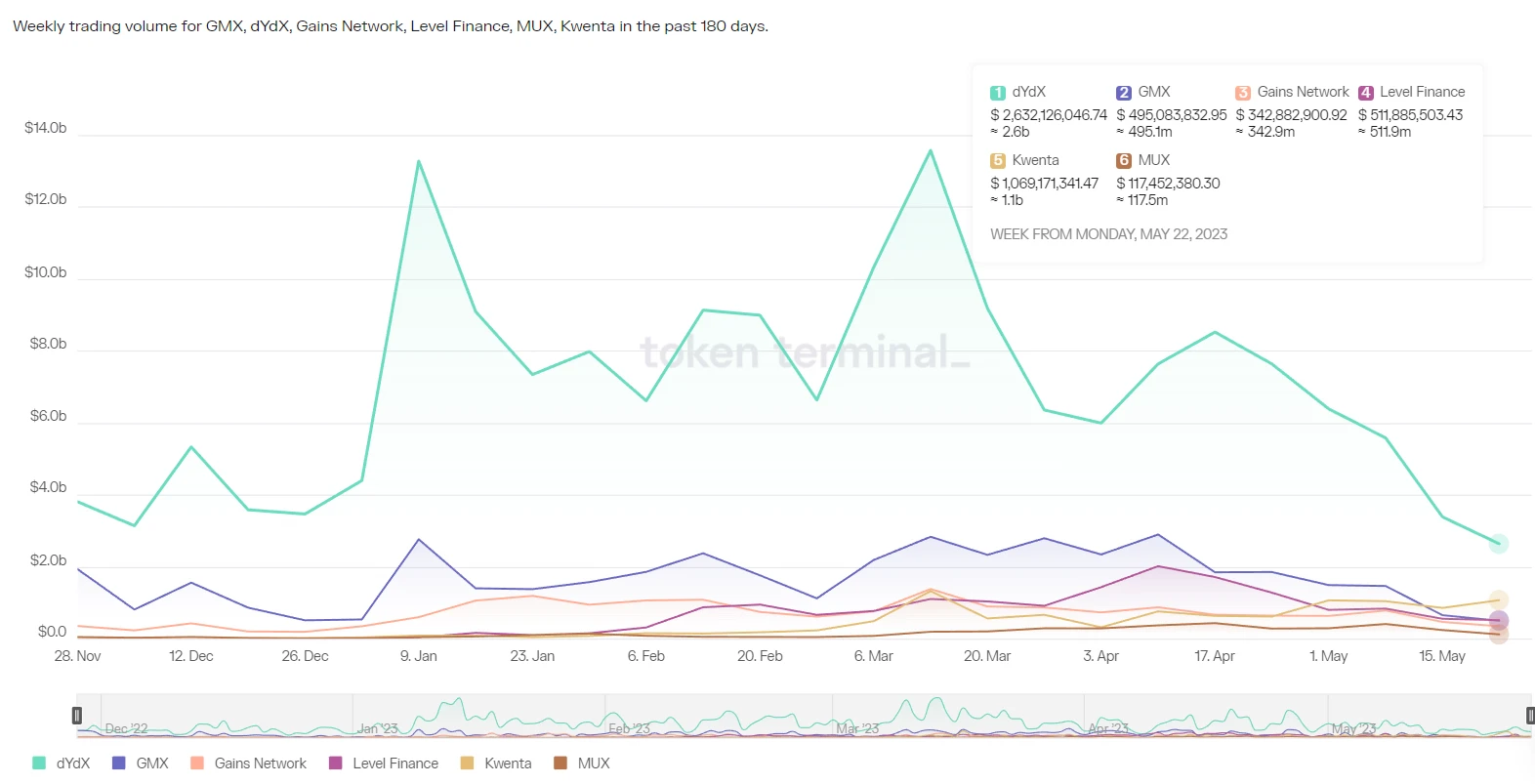
Task: Click tooltip badge number 1 for dYdX
Action: tap(998, 93)
